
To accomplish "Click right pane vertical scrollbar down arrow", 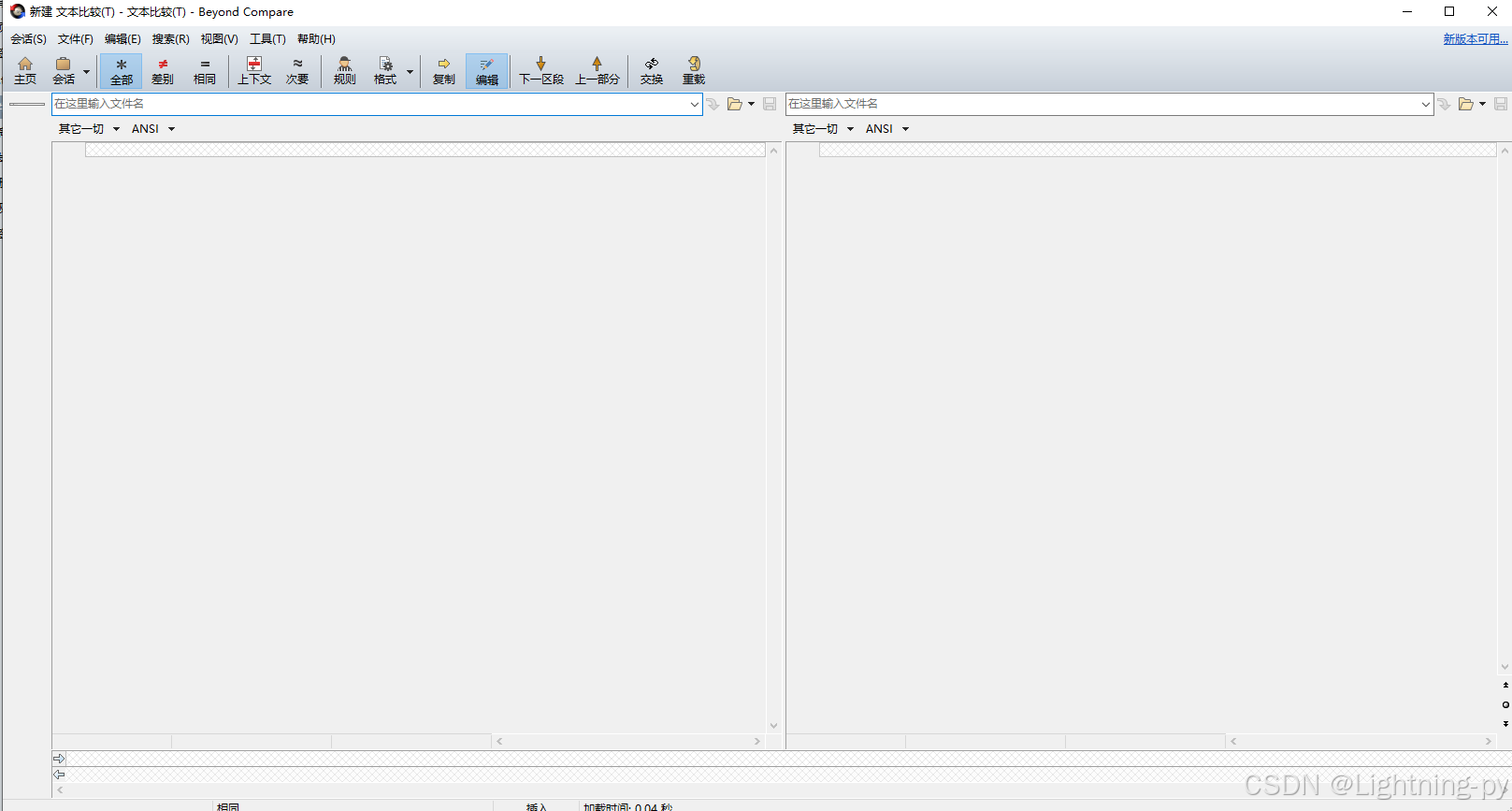I will click(x=1505, y=667).
